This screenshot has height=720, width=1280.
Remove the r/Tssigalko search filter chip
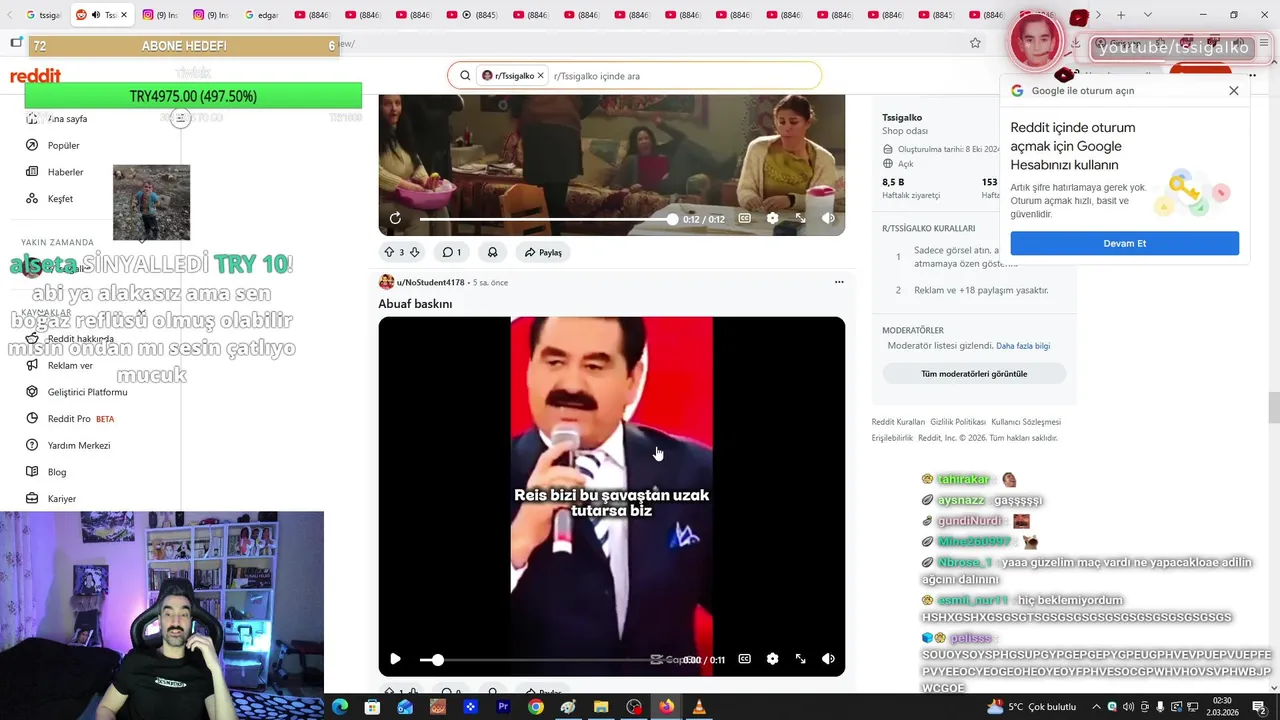tap(540, 76)
